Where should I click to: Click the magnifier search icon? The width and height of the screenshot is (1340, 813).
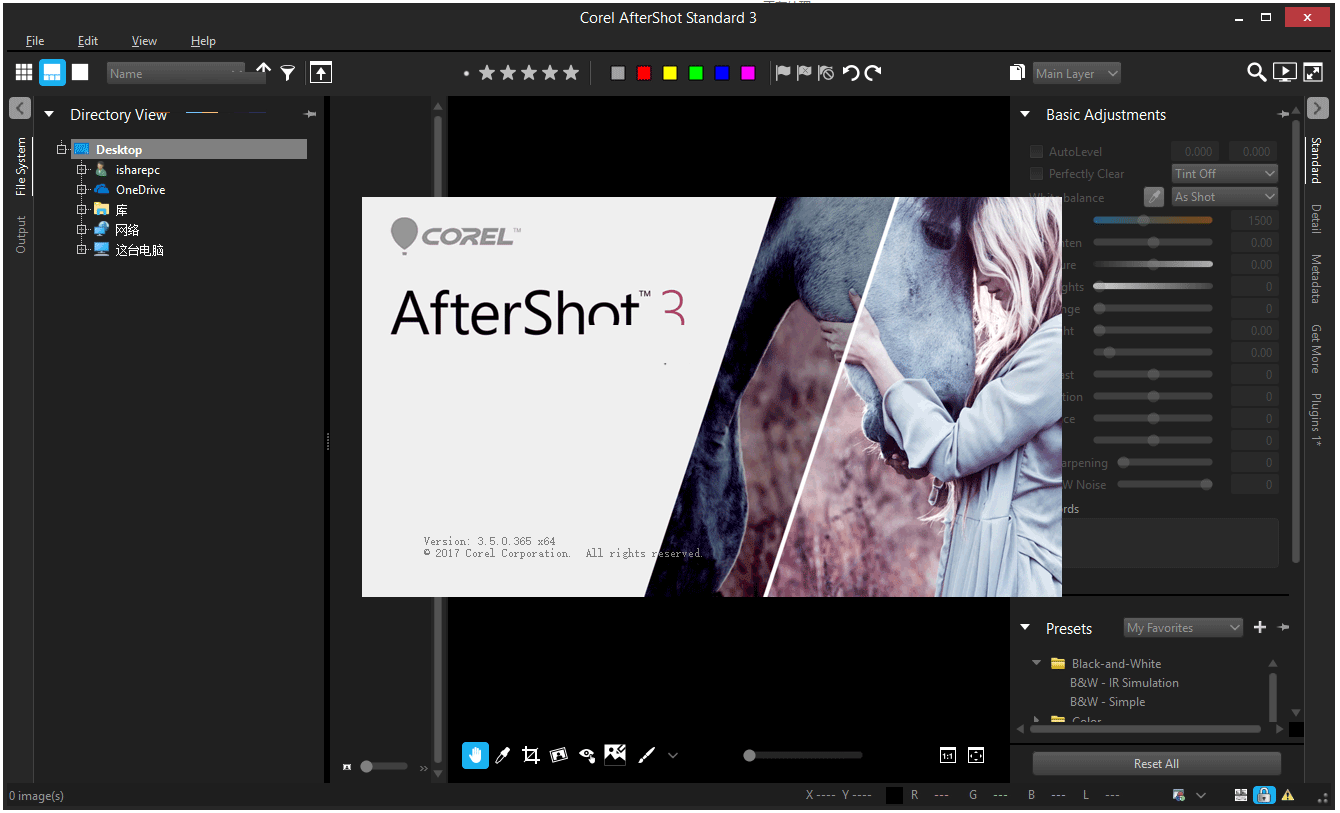(1256, 72)
